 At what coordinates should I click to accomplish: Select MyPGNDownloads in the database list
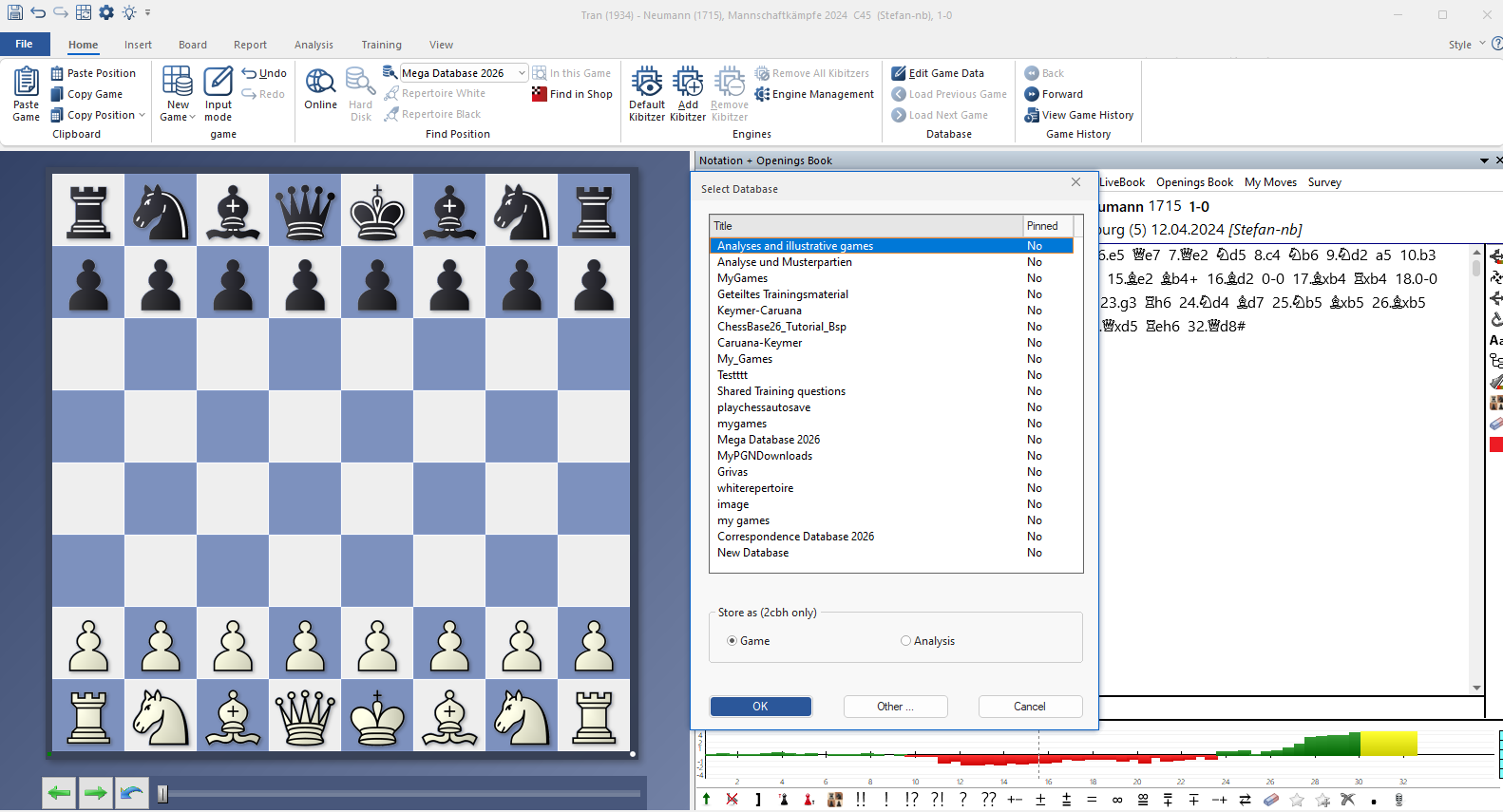click(x=765, y=456)
